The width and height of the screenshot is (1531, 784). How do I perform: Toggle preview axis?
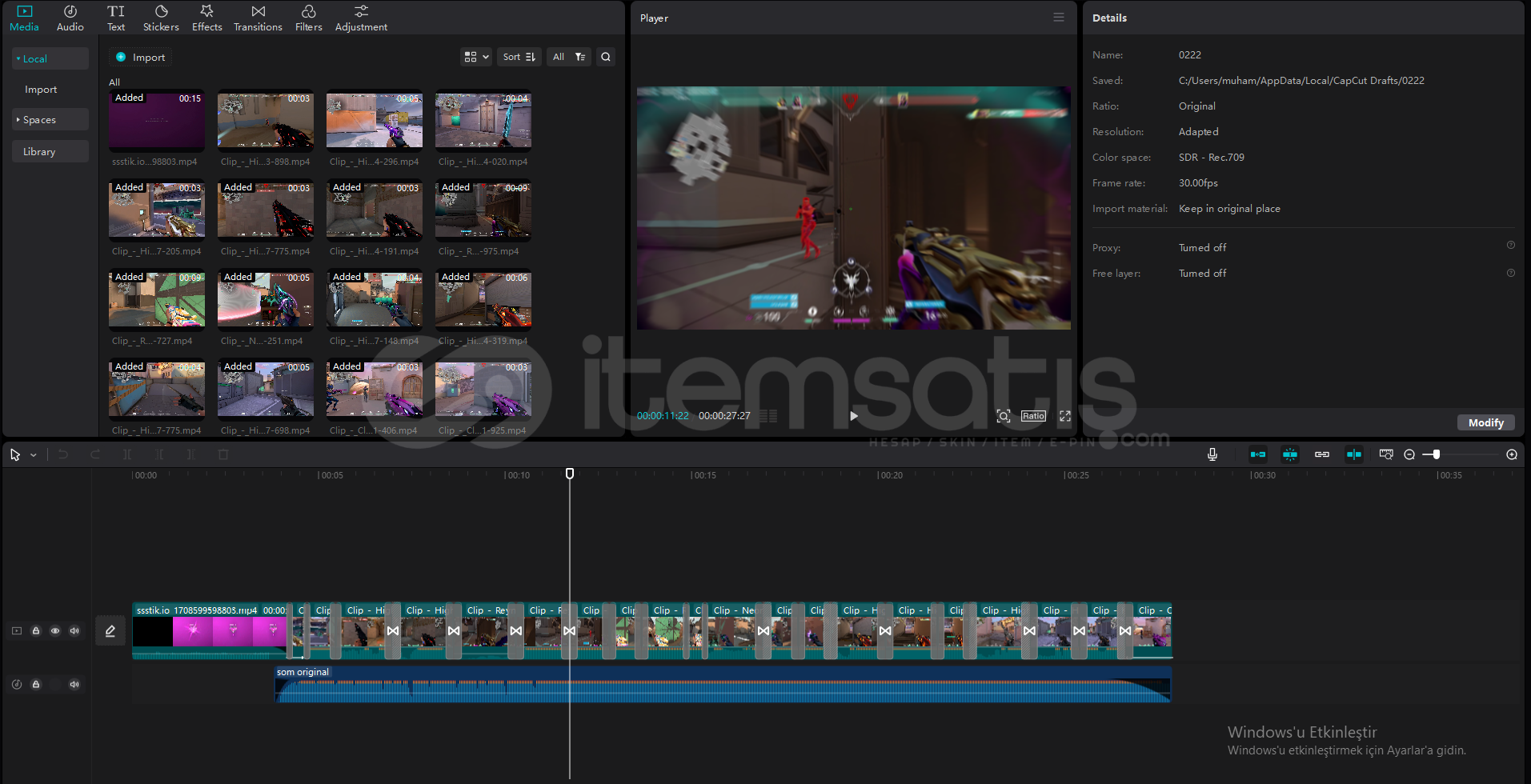point(1354,454)
